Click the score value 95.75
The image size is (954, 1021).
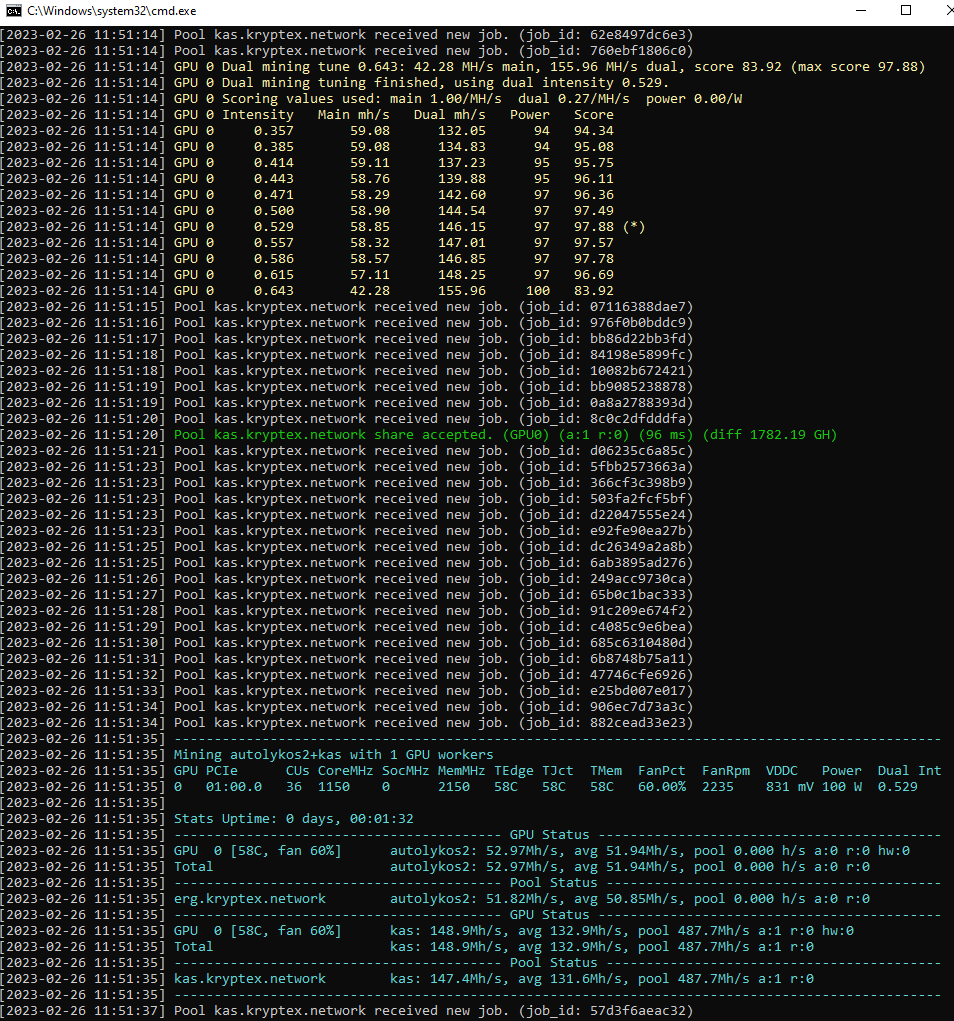[x=594, y=163]
